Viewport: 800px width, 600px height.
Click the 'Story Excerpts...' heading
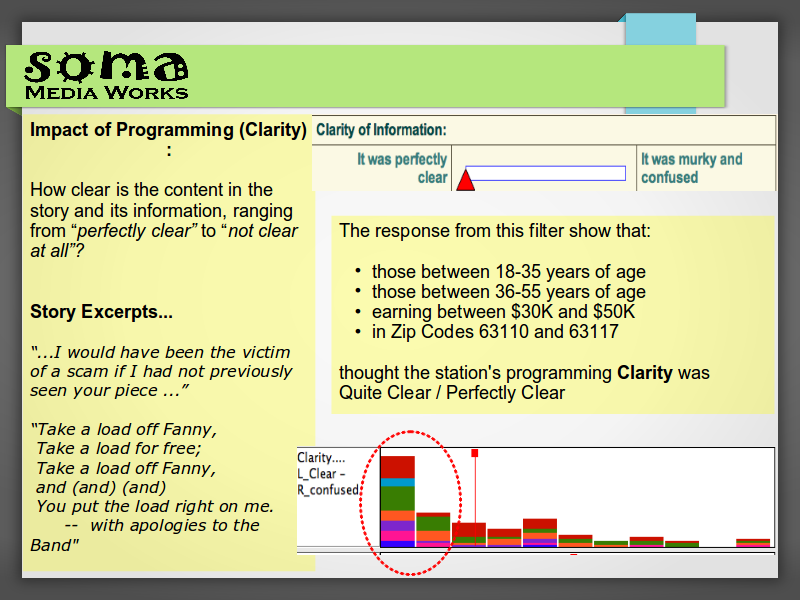point(101,311)
